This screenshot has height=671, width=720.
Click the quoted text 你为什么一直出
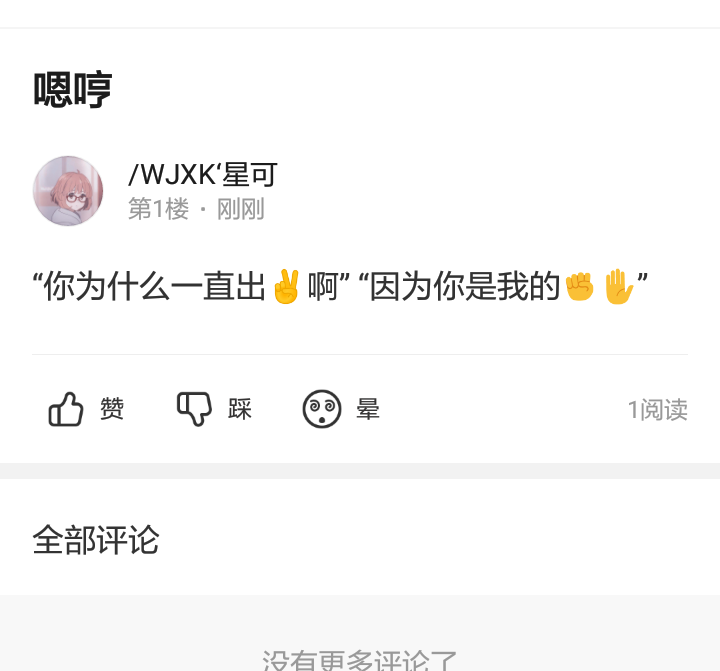(x=154, y=287)
